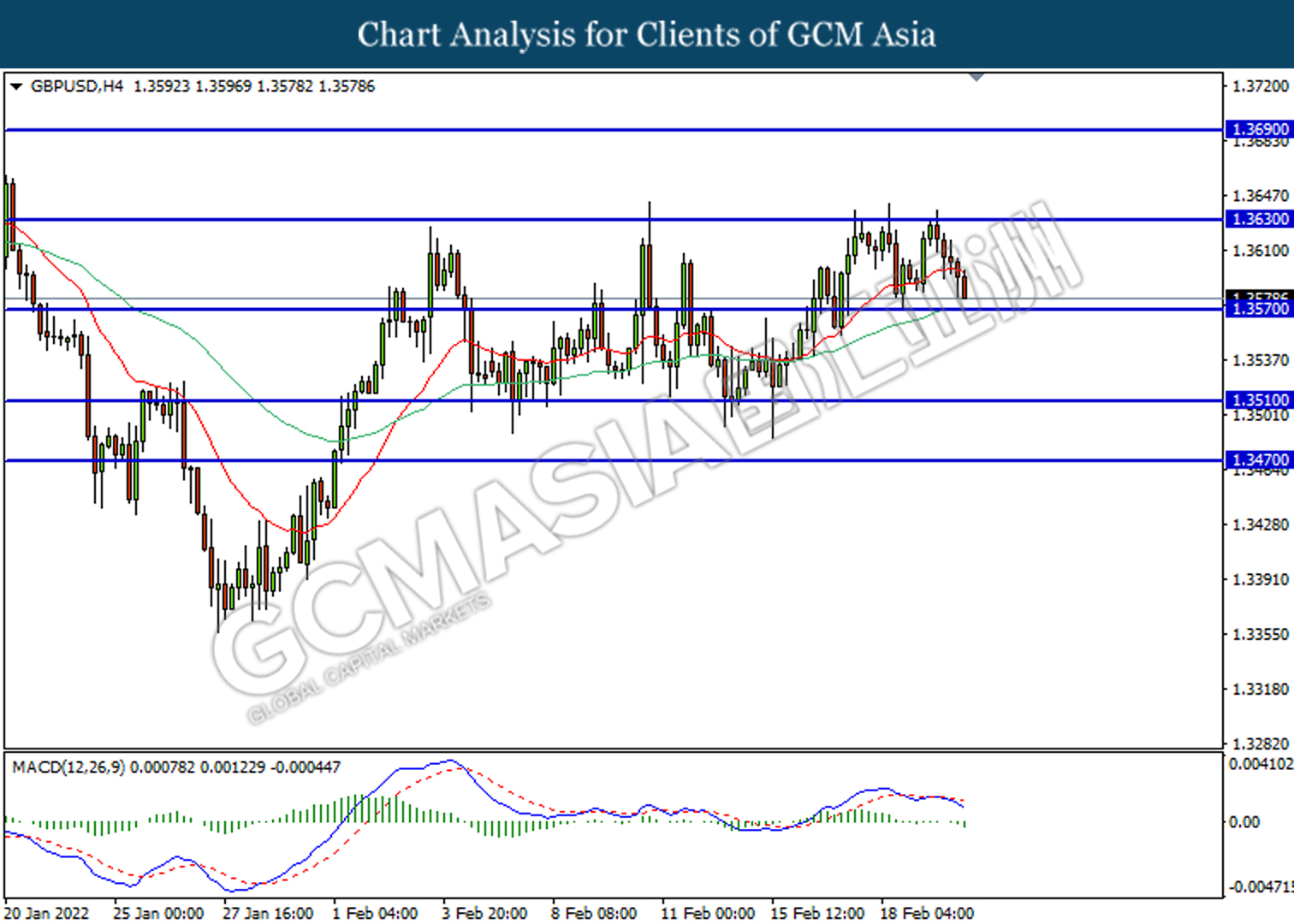Click the 11 Feb 00:00 time label

[x=708, y=913]
